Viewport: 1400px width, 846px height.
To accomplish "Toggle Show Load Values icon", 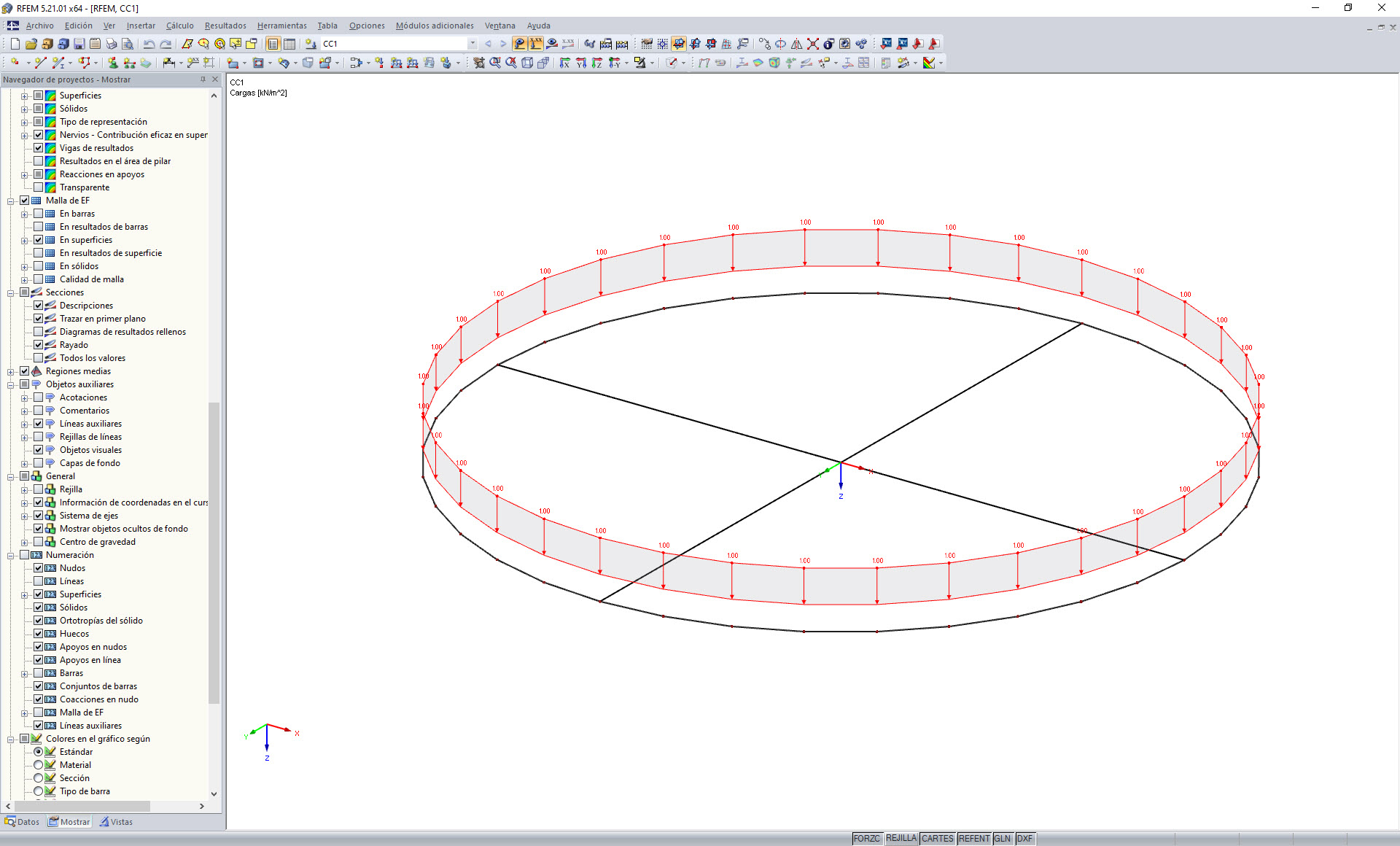I will click(536, 44).
